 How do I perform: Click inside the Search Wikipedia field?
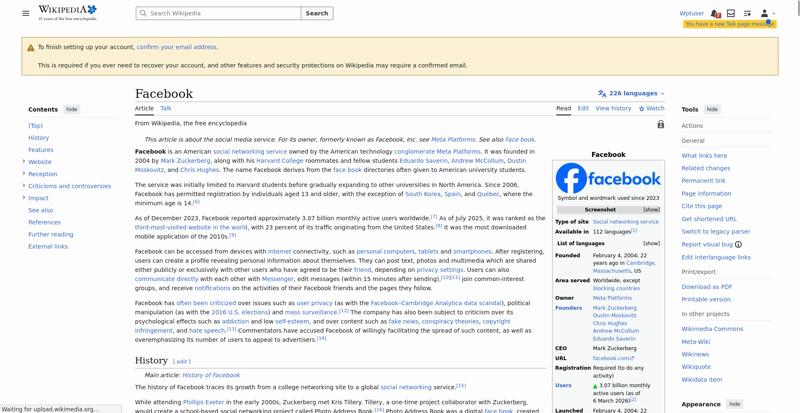(218, 13)
